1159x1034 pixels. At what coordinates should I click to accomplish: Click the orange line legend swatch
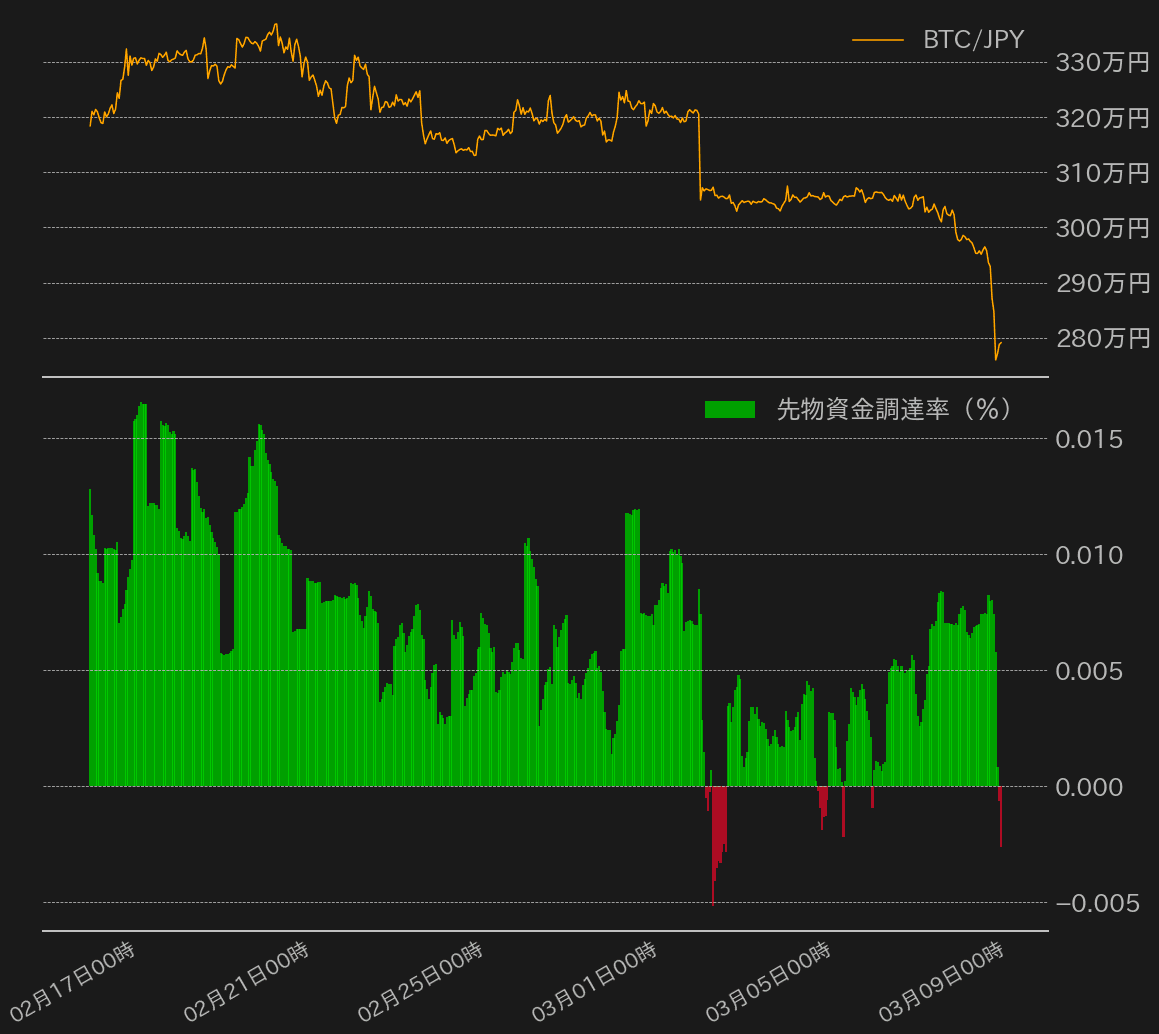pos(878,40)
